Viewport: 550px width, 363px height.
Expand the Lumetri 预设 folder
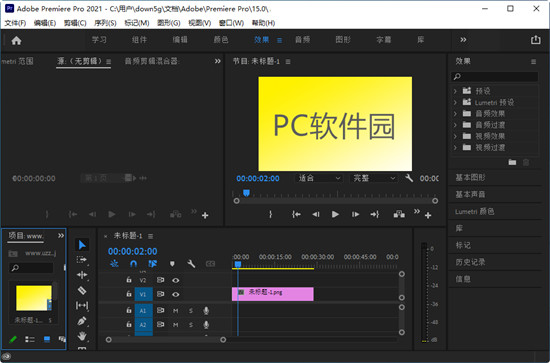pyautogui.click(x=455, y=102)
